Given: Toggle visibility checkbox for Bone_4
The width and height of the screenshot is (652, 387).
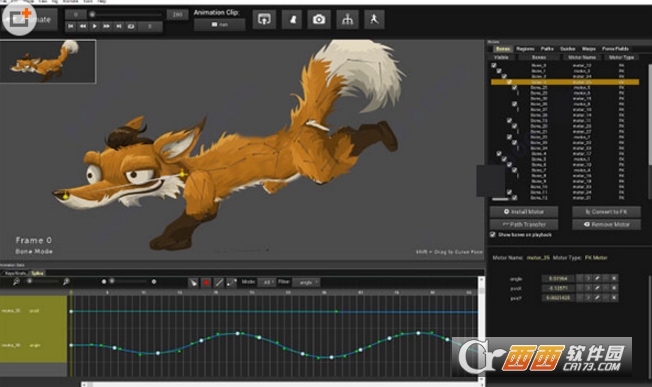Looking at the screenshot, I should pyautogui.click(x=499, y=153).
